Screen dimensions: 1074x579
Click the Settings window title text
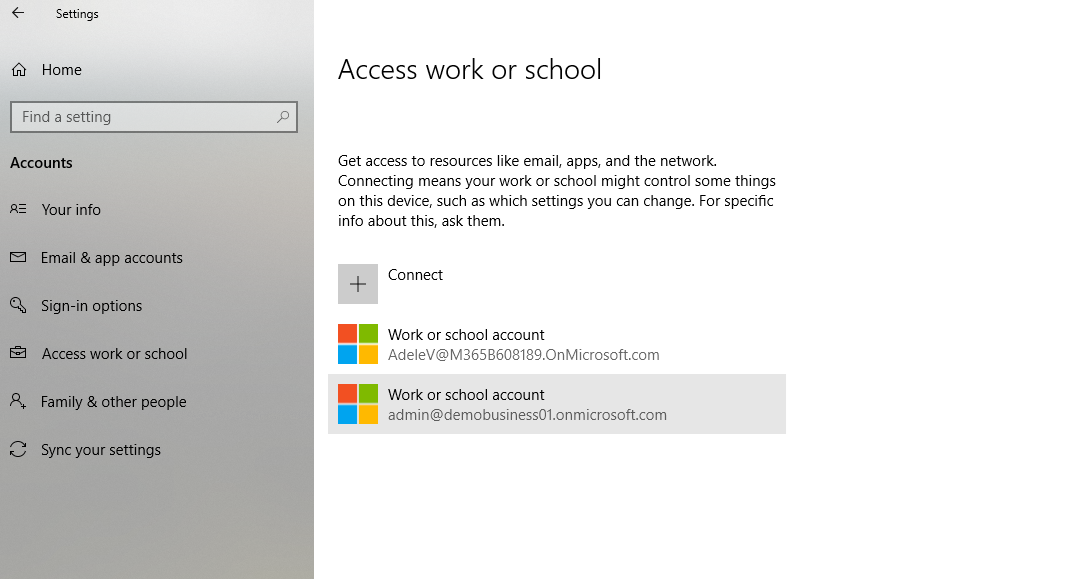(77, 14)
